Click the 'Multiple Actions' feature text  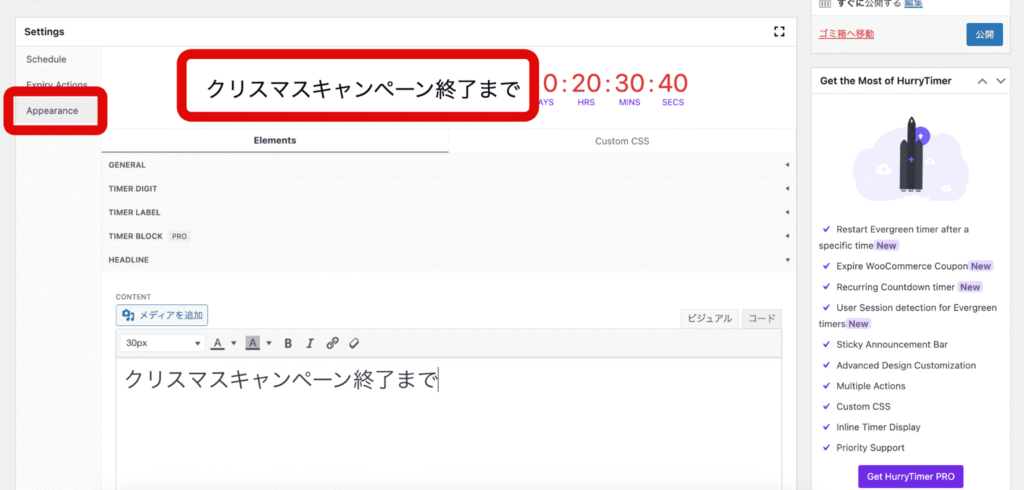pyautogui.click(x=871, y=386)
